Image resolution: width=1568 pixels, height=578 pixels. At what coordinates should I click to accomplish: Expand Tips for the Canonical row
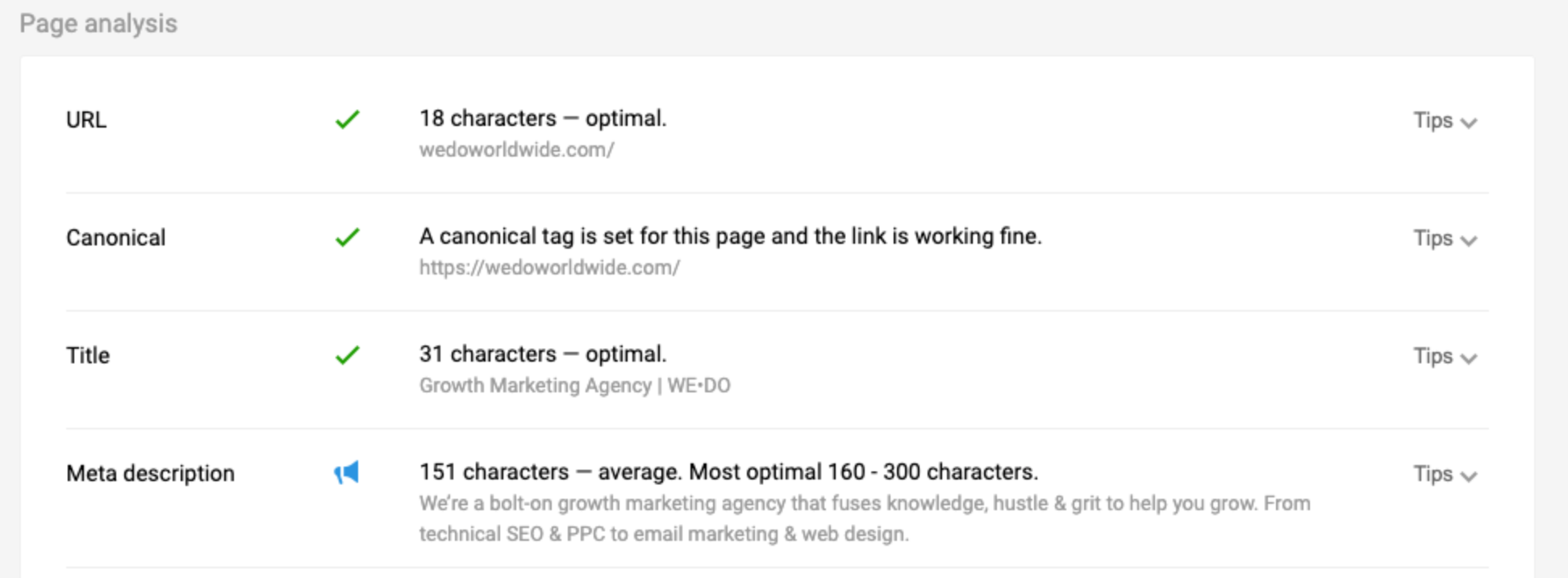click(x=1445, y=238)
